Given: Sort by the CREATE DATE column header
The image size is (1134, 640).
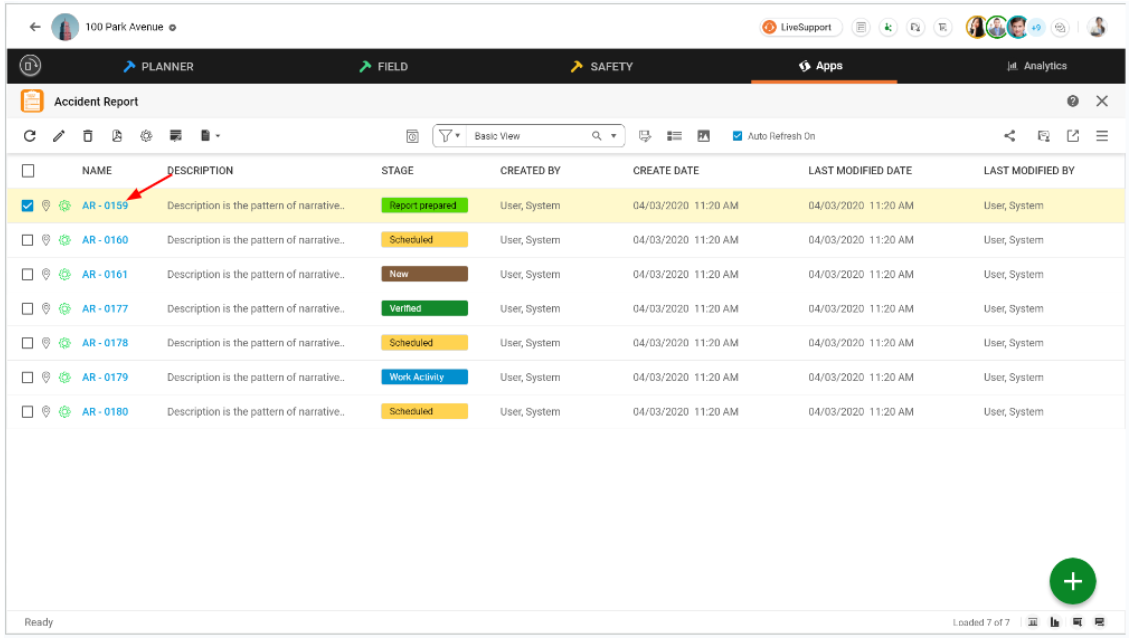Looking at the screenshot, I should pyautogui.click(x=666, y=171).
